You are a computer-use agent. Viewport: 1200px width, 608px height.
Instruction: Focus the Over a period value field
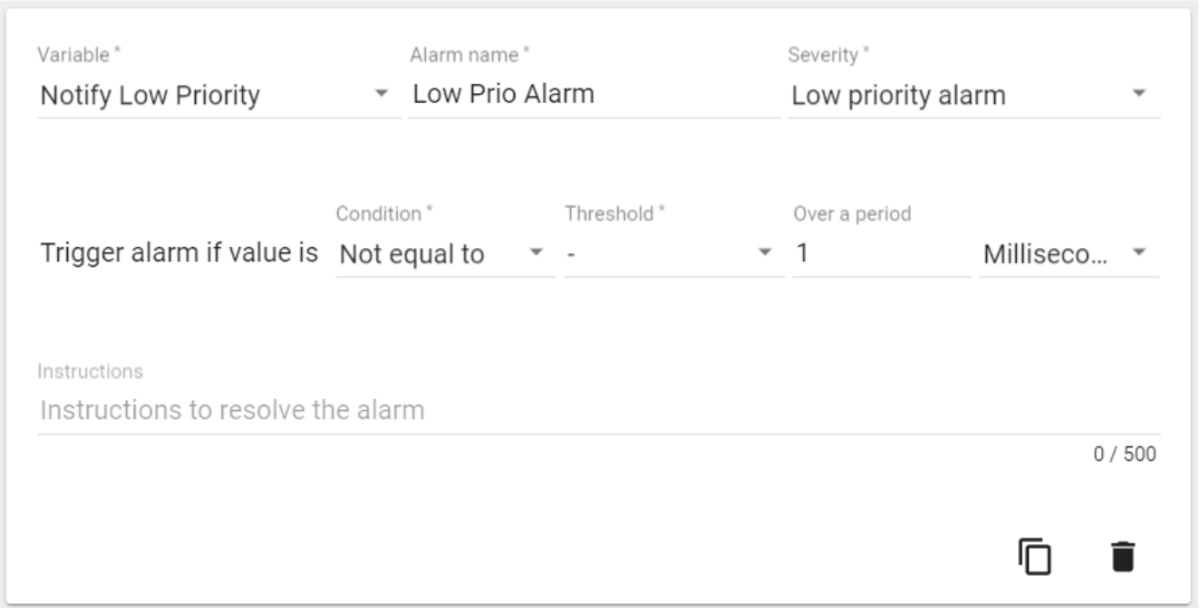pos(880,254)
